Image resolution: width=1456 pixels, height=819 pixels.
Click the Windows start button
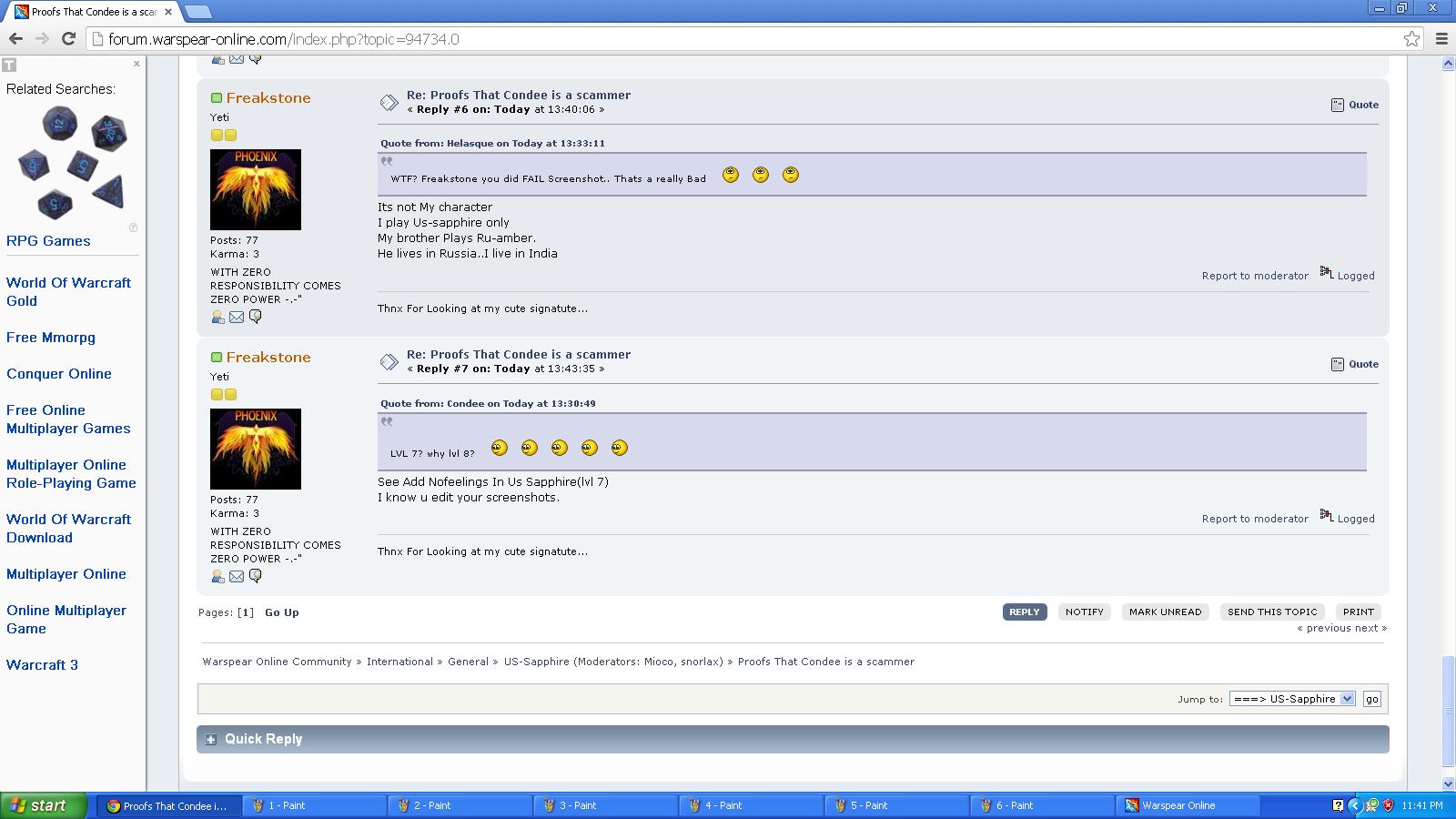click(44, 805)
